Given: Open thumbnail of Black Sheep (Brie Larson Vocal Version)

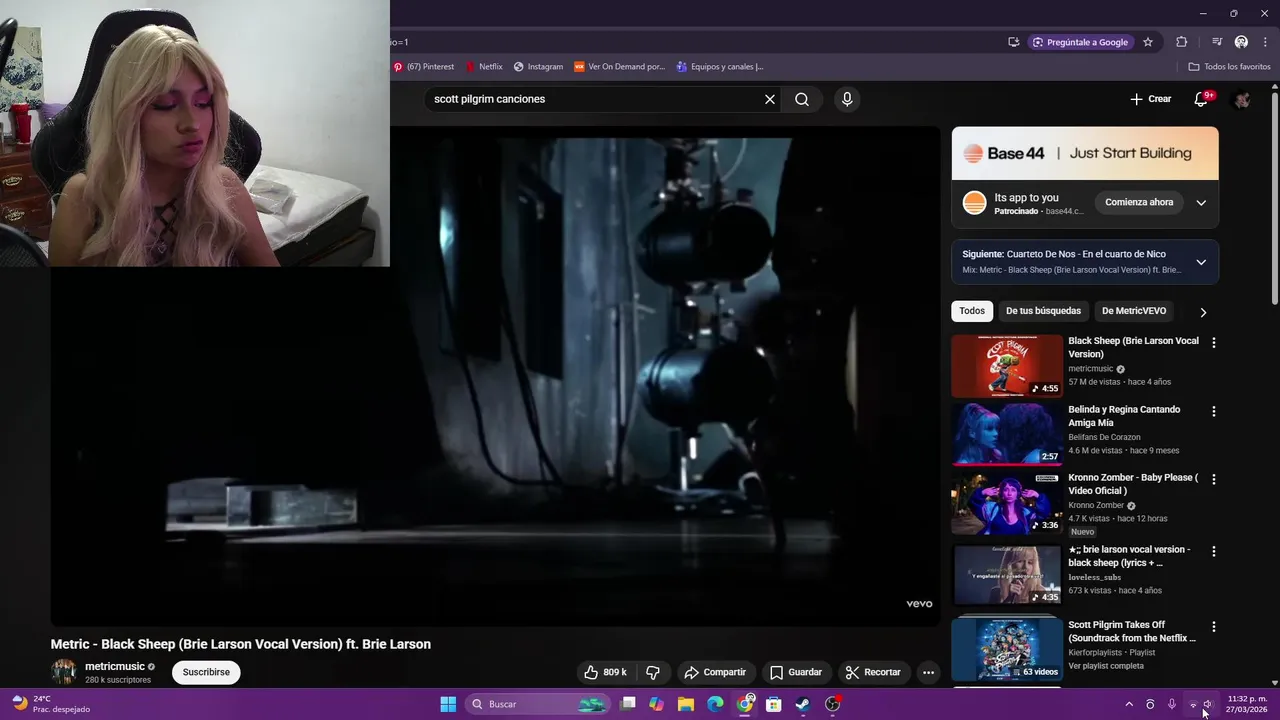Looking at the screenshot, I should [x=1007, y=366].
